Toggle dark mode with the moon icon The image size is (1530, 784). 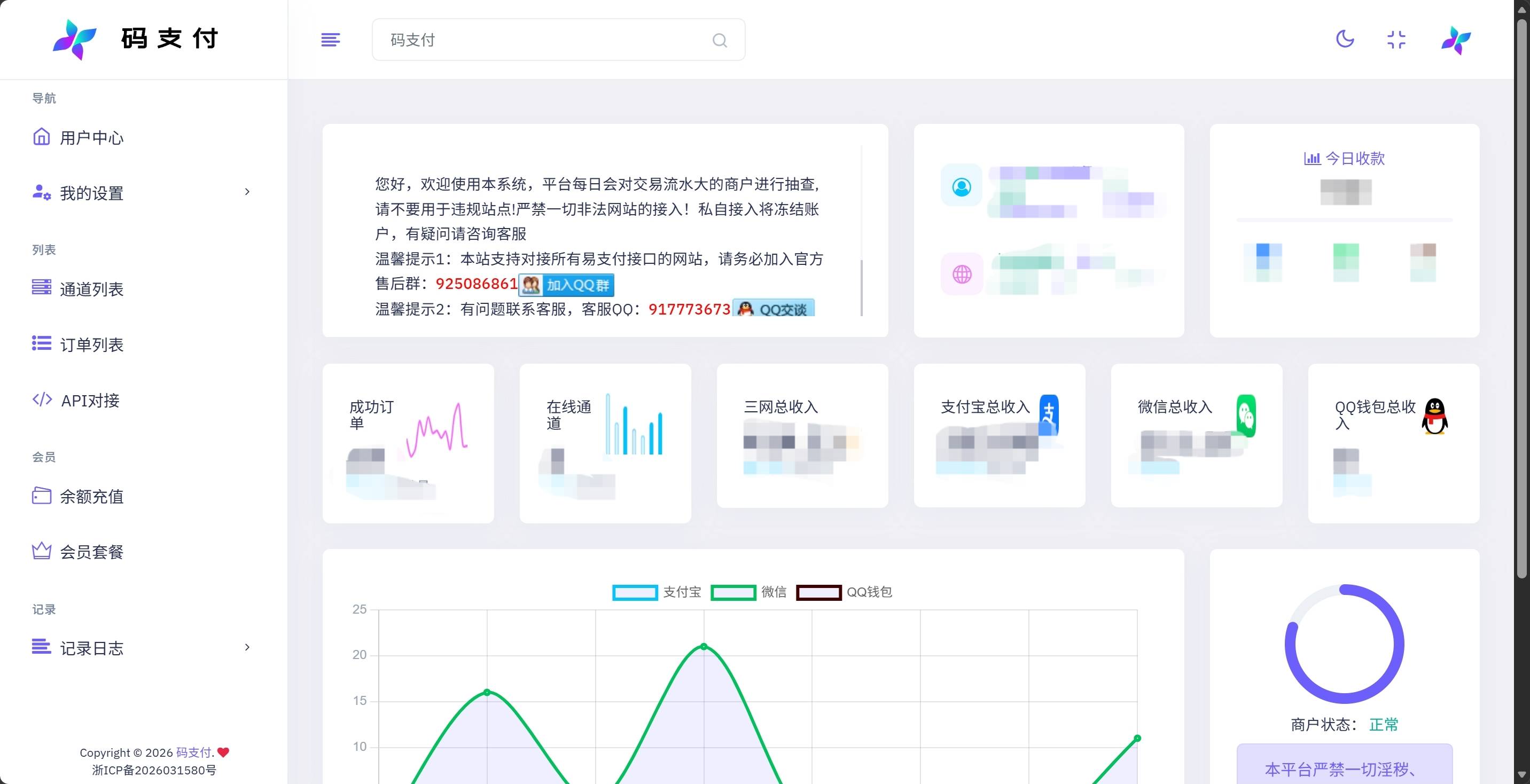pos(1345,39)
